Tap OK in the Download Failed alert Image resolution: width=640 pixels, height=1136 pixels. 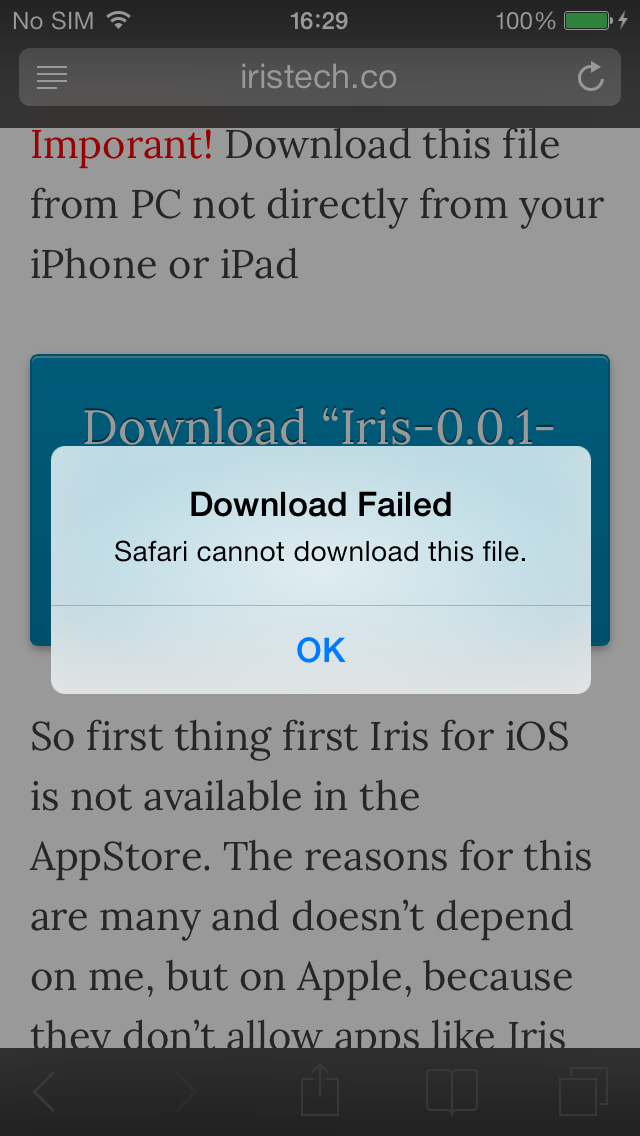320,650
